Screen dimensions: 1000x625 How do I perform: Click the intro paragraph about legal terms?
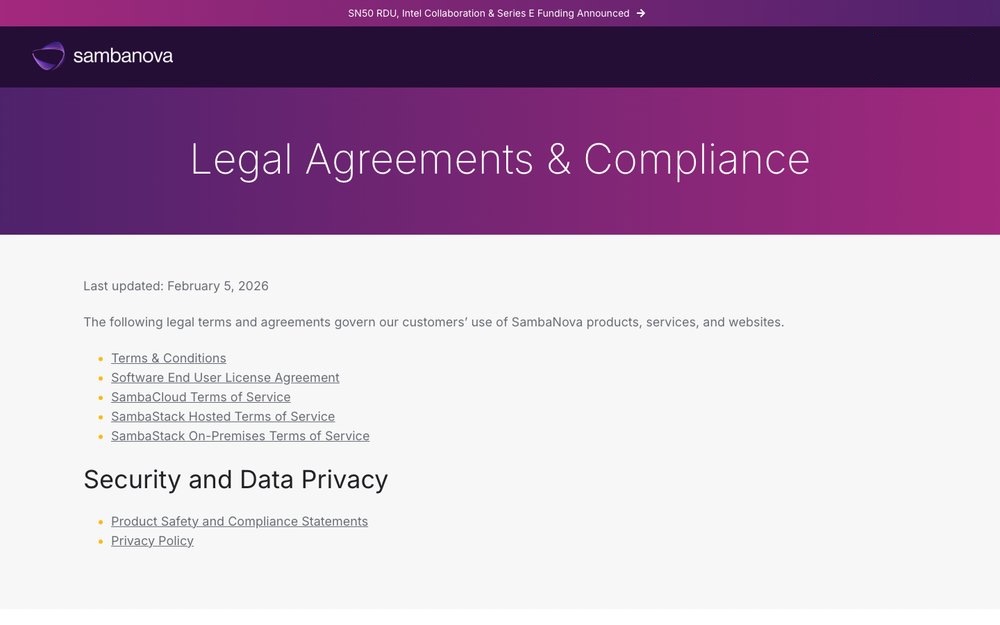433,322
